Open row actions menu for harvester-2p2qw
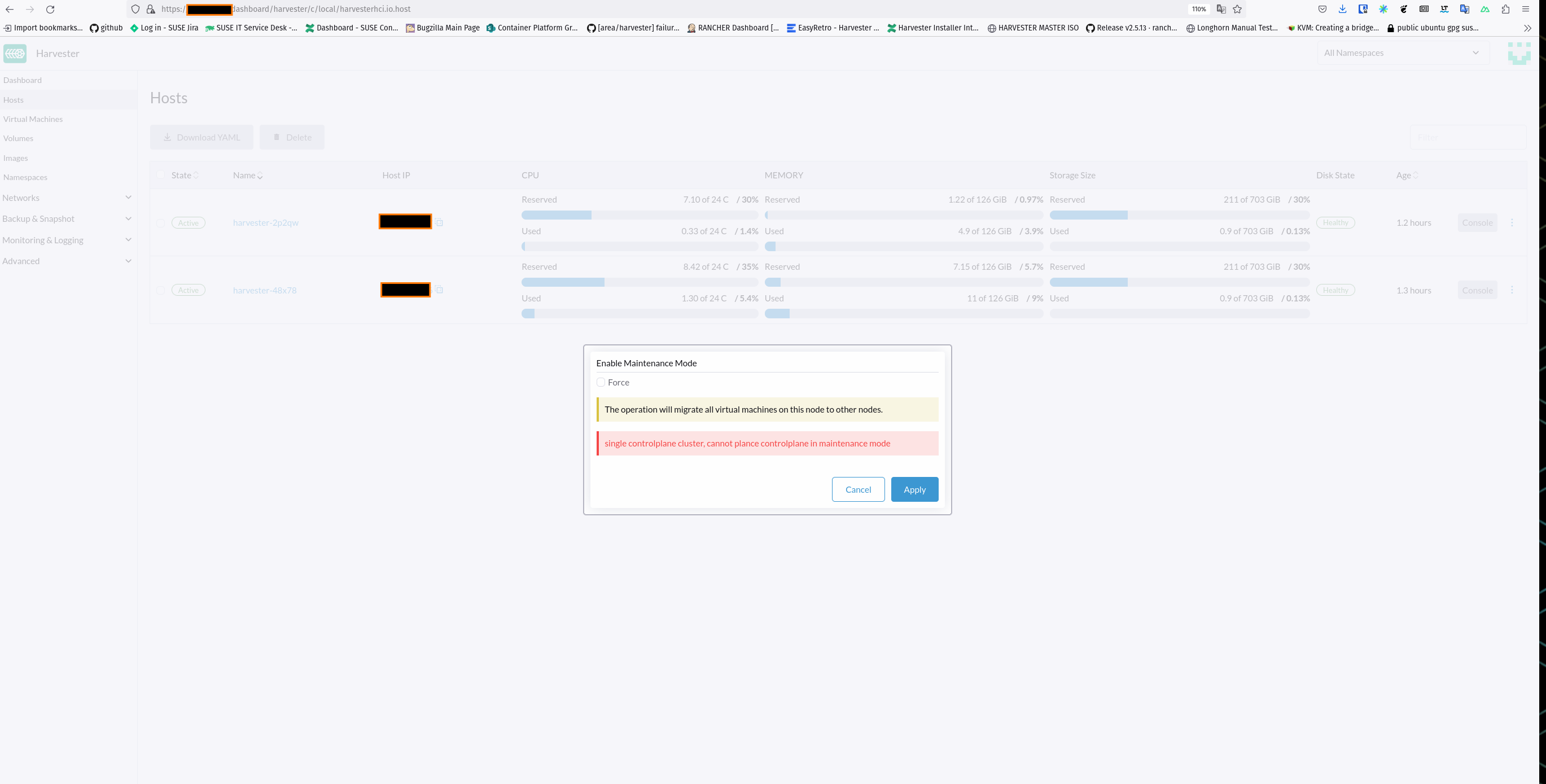This screenshot has height=784, width=1546. (1512, 223)
